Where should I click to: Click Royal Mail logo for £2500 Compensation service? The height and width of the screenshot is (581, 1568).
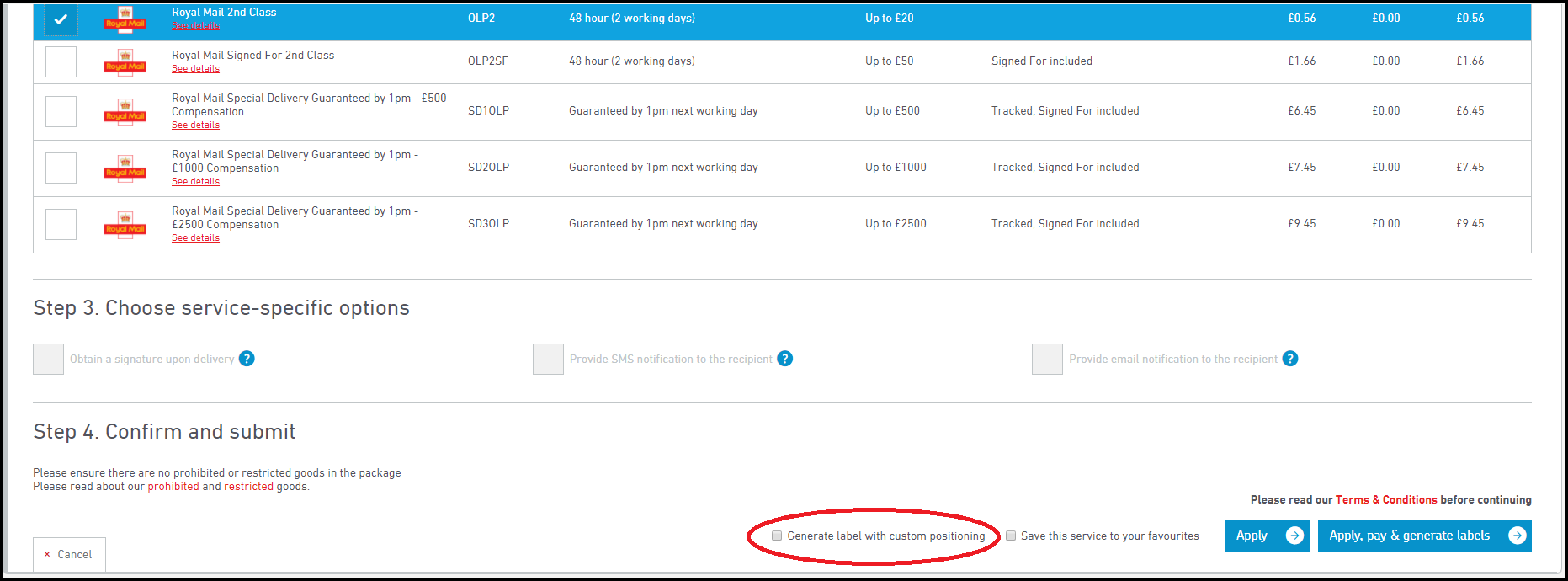(125, 225)
